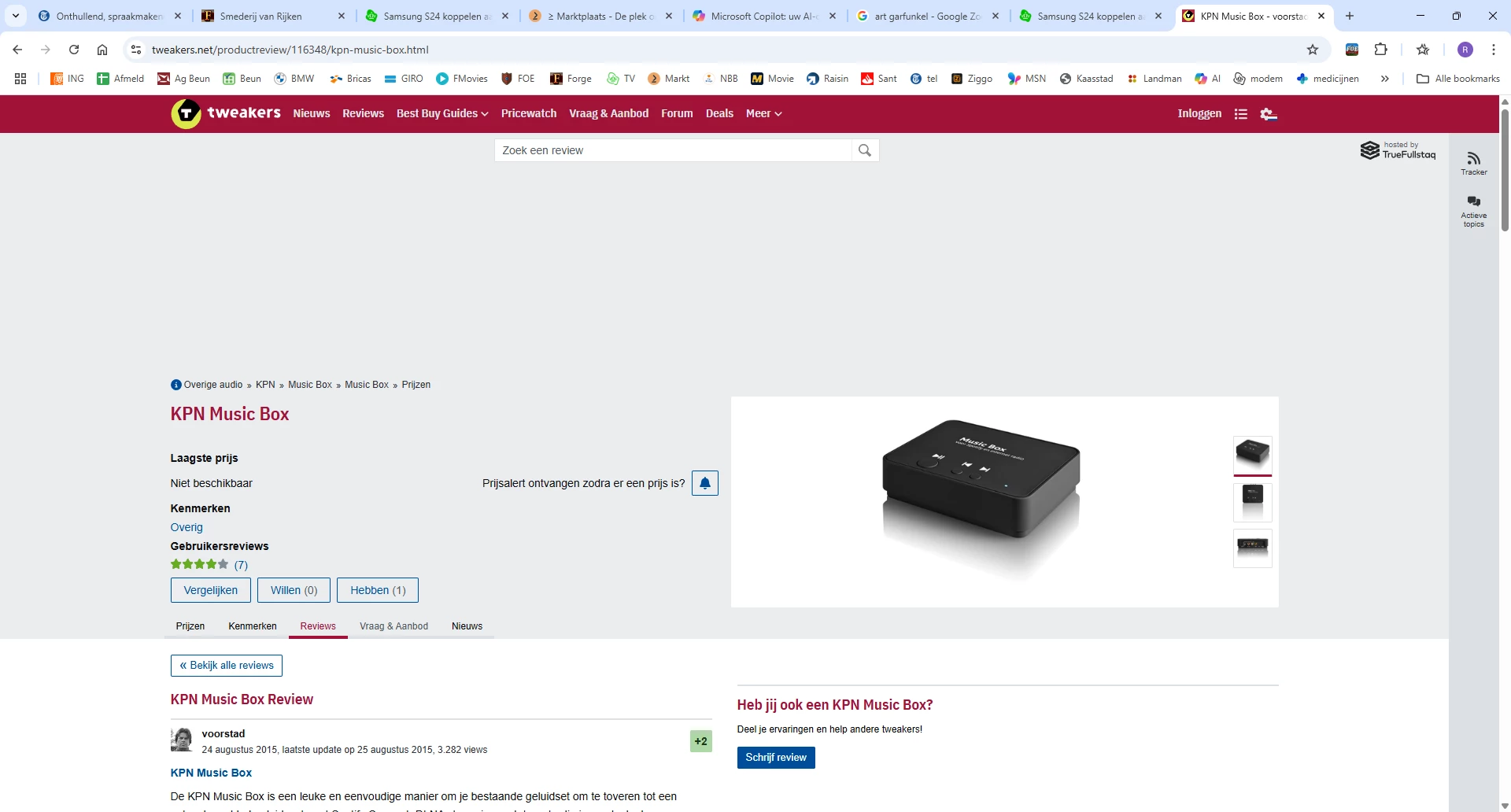The width and height of the screenshot is (1511, 812).
Task: Click the Vergelijken button
Action: [211, 590]
